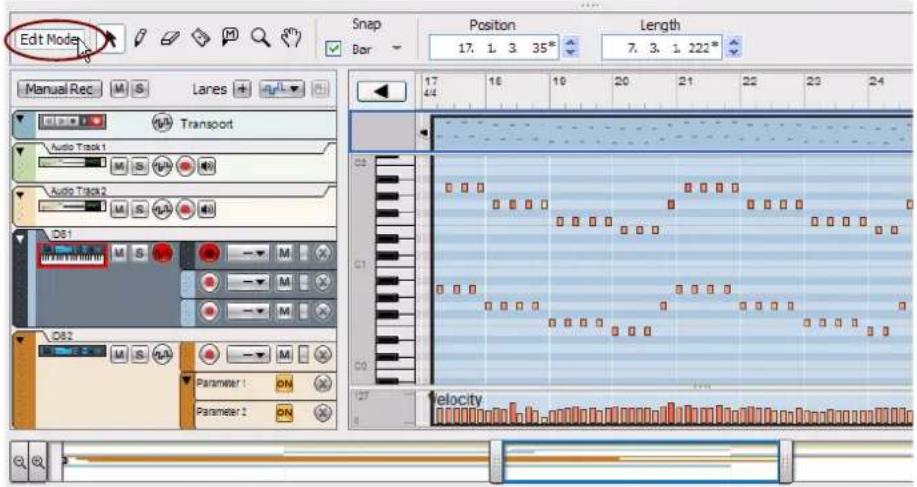
Task: Collapse the Transport track
Action: click(20, 119)
